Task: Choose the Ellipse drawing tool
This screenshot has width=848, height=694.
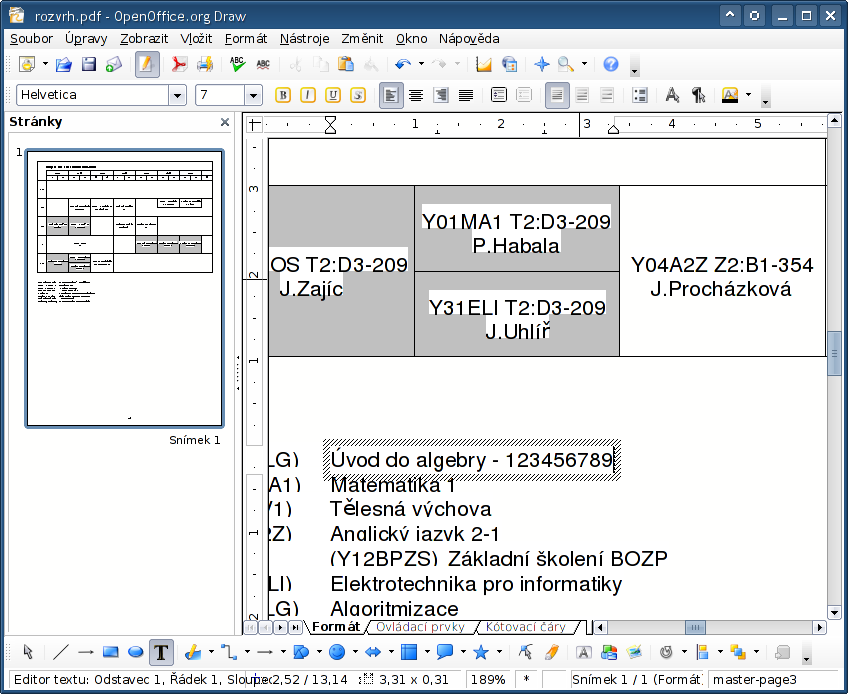Action: [x=136, y=652]
